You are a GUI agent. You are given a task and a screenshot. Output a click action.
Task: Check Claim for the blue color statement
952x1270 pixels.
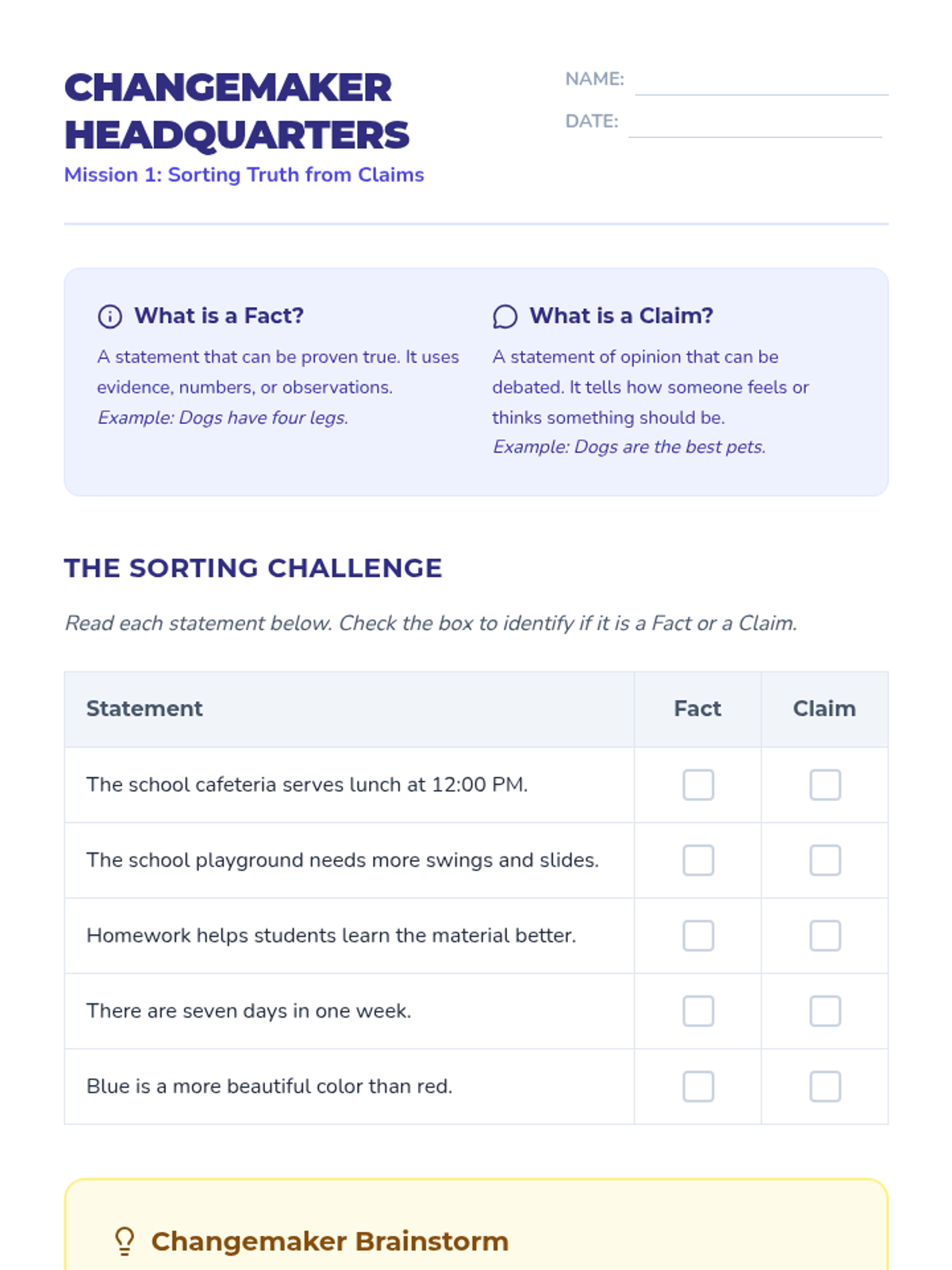[825, 1087]
